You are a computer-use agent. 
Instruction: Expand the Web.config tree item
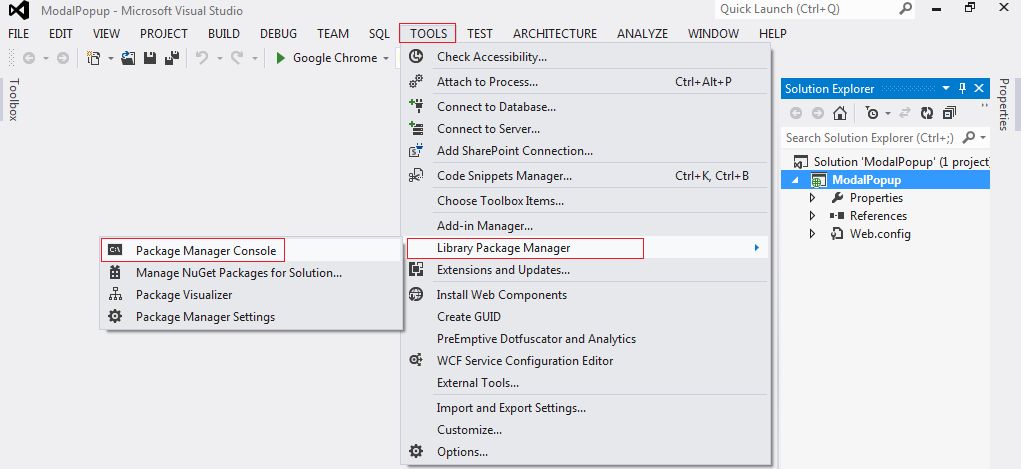pyautogui.click(x=812, y=234)
